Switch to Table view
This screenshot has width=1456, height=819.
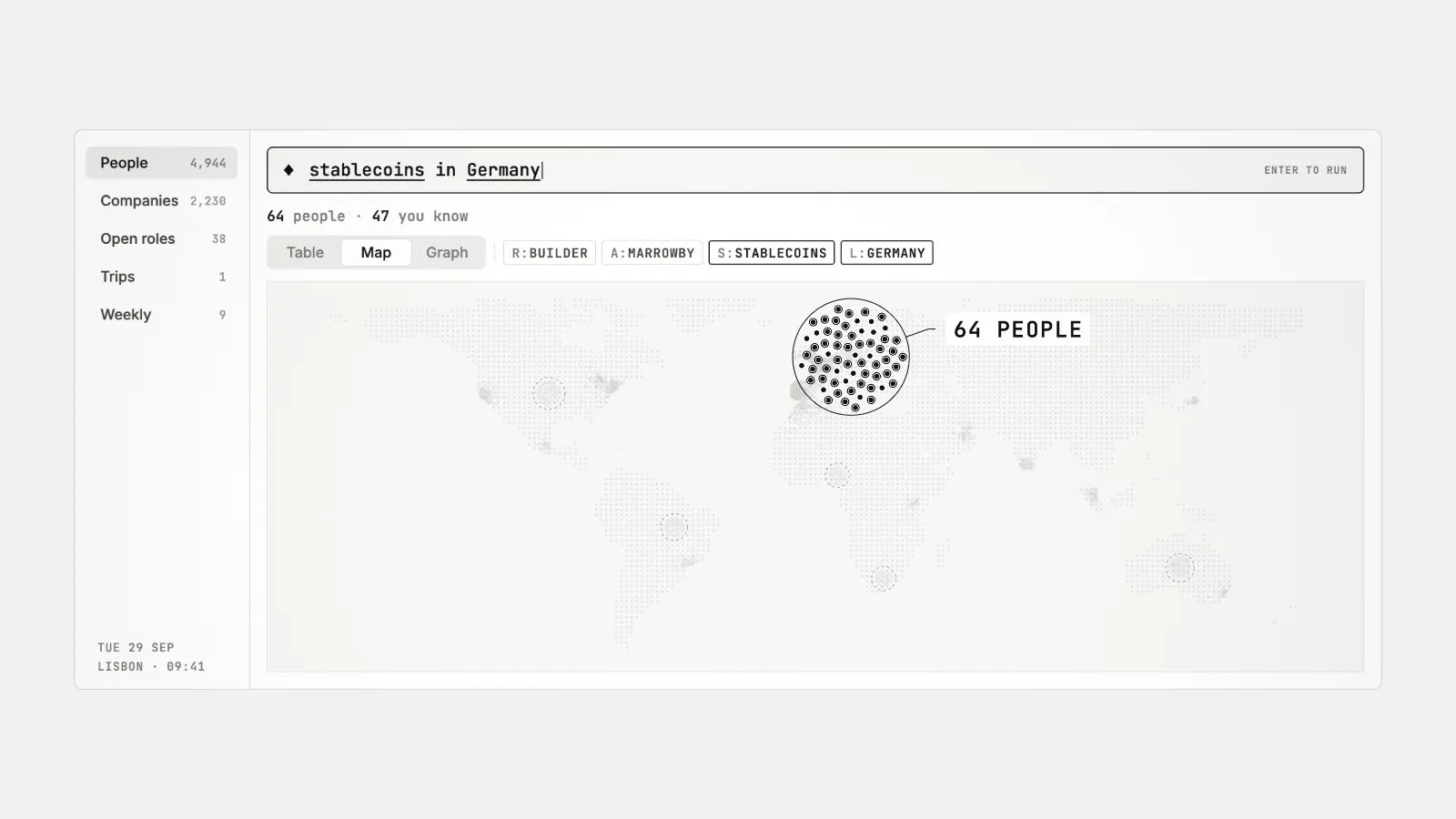pyautogui.click(x=305, y=253)
